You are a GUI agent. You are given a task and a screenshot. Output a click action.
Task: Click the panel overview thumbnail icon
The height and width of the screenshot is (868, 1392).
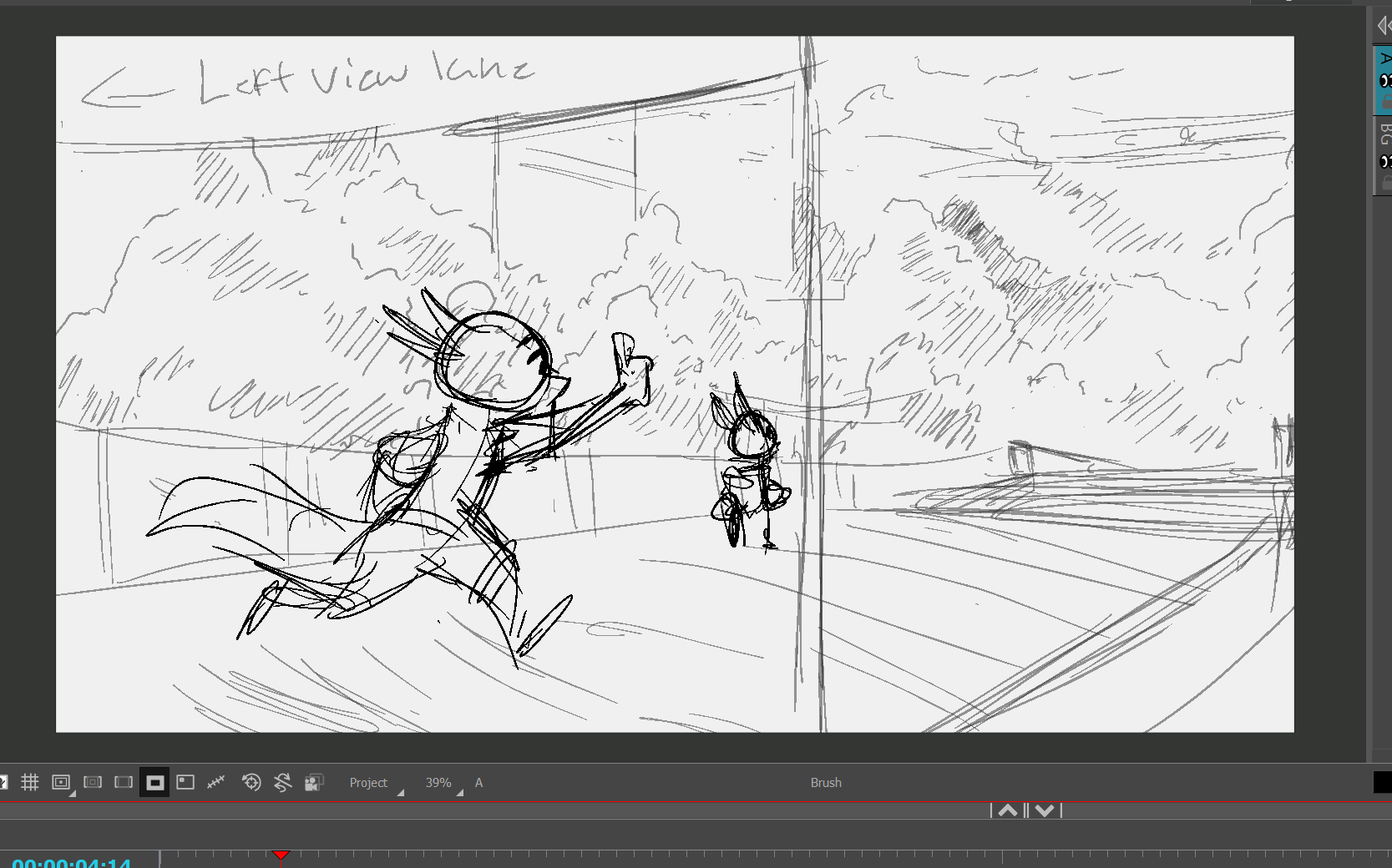coord(185,782)
